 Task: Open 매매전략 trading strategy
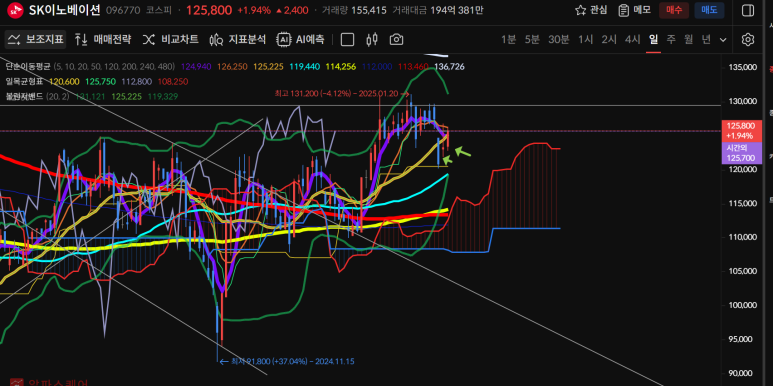coord(103,39)
